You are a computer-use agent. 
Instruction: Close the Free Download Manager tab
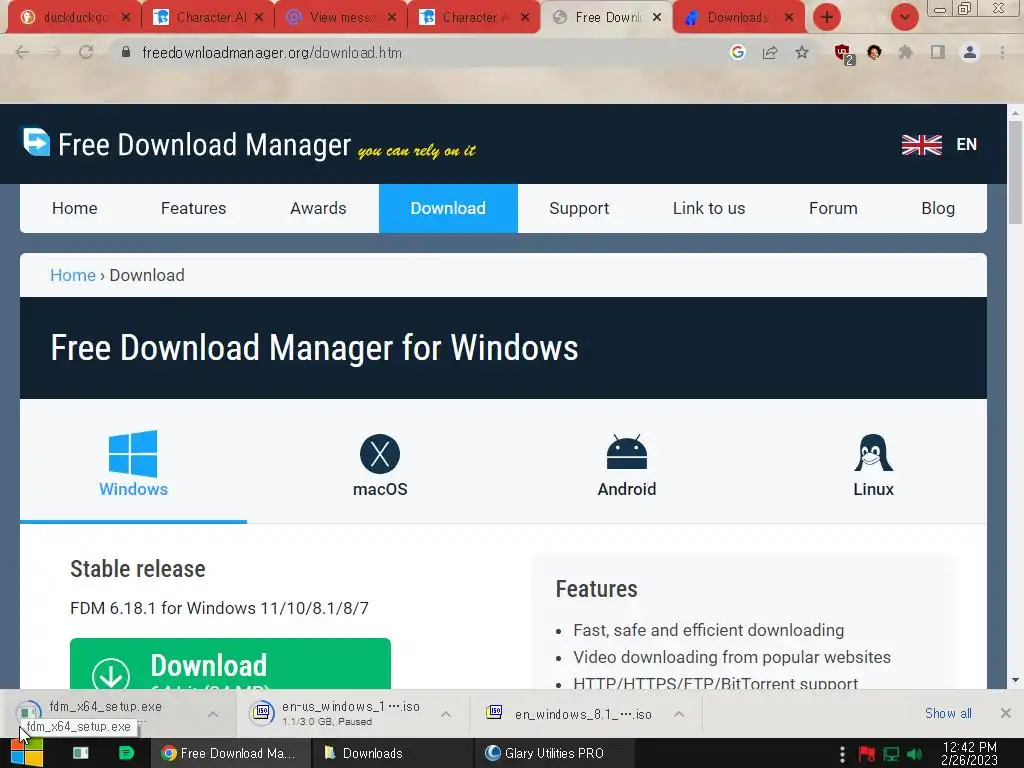point(657,17)
